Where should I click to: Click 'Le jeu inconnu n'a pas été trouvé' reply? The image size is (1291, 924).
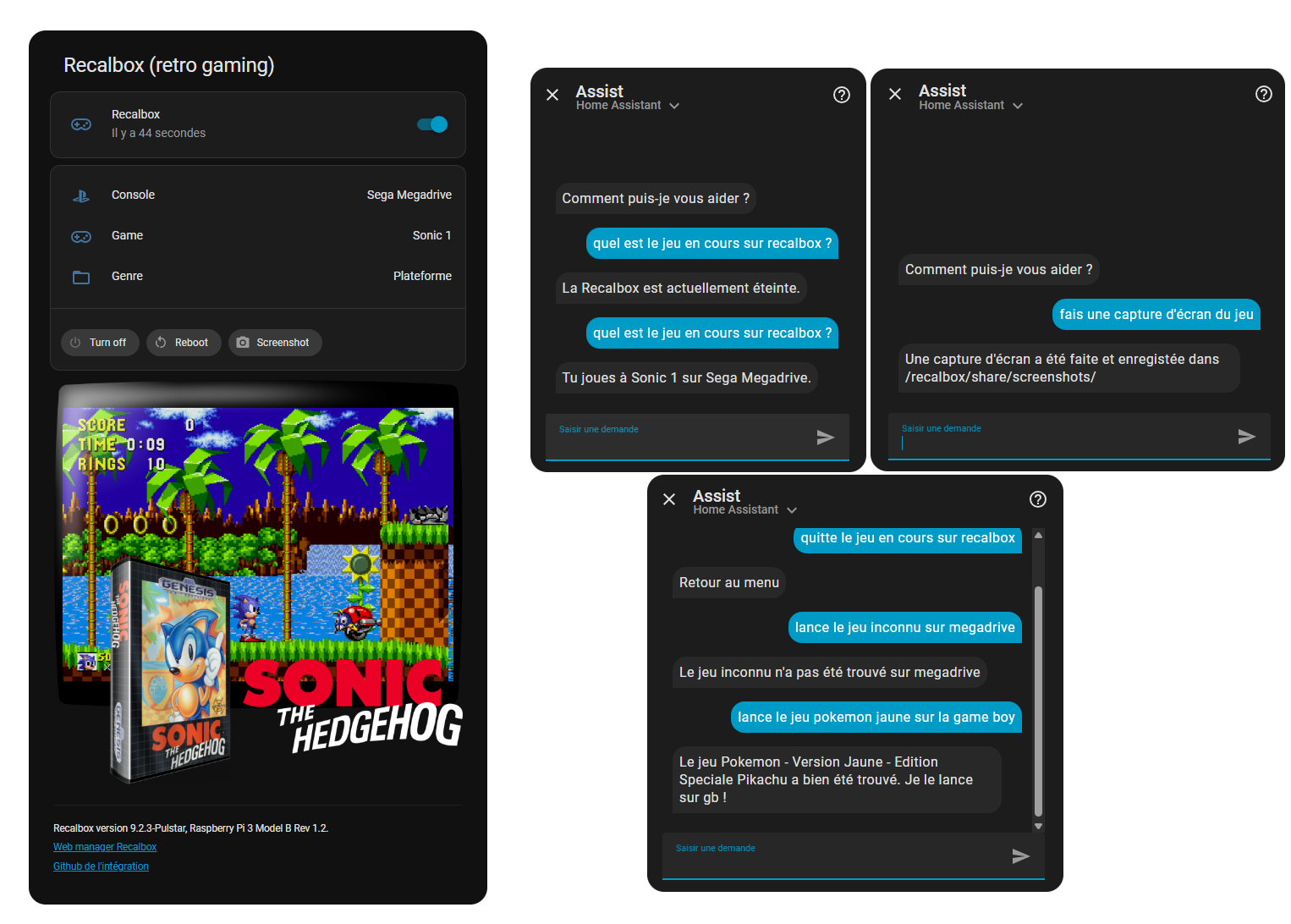[829, 673]
